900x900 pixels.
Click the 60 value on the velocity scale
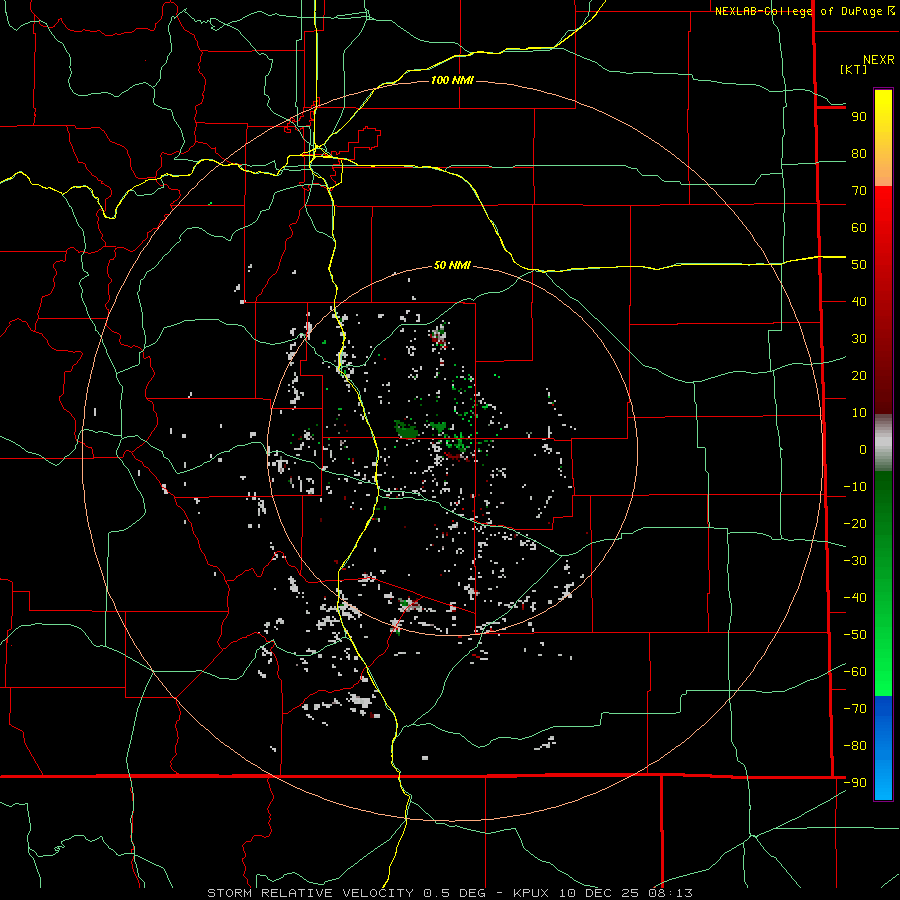(859, 228)
